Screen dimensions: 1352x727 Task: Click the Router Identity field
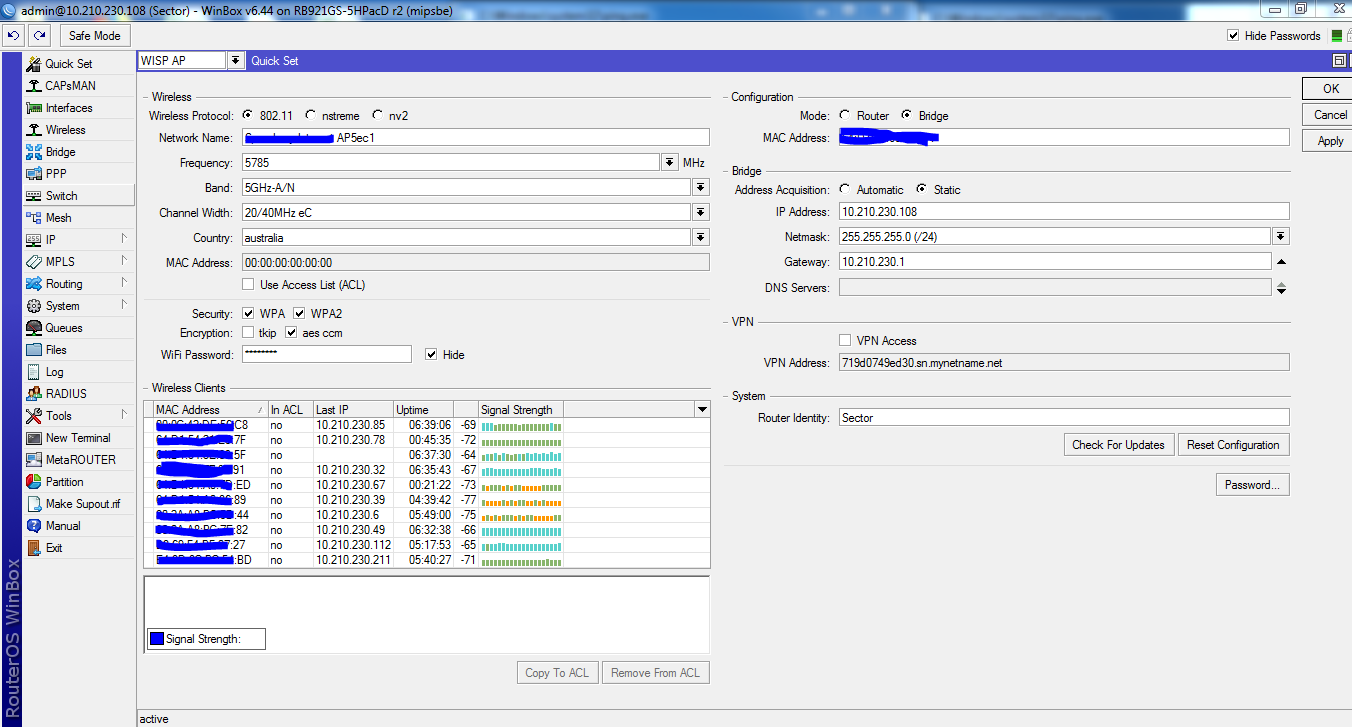pyautogui.click(x=1064, y=418)
